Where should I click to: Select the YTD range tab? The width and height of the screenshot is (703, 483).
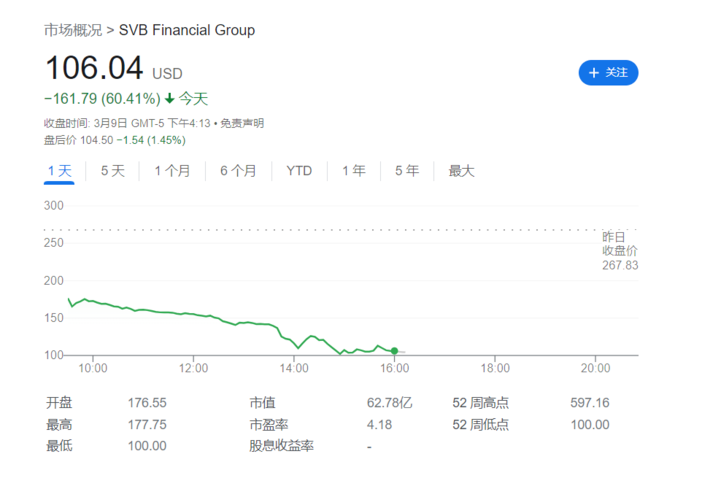[299, 171]
